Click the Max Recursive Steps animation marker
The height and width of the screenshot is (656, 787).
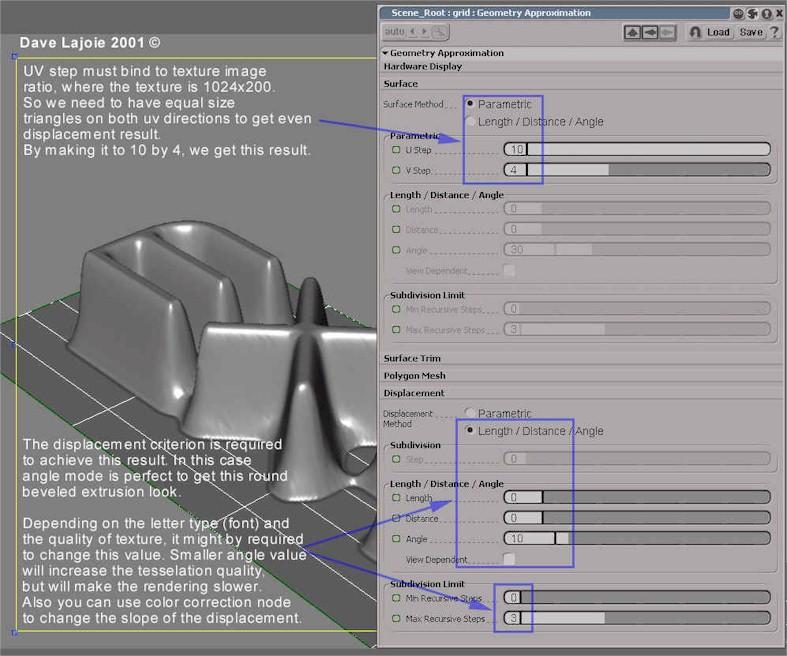pos(396,618)
